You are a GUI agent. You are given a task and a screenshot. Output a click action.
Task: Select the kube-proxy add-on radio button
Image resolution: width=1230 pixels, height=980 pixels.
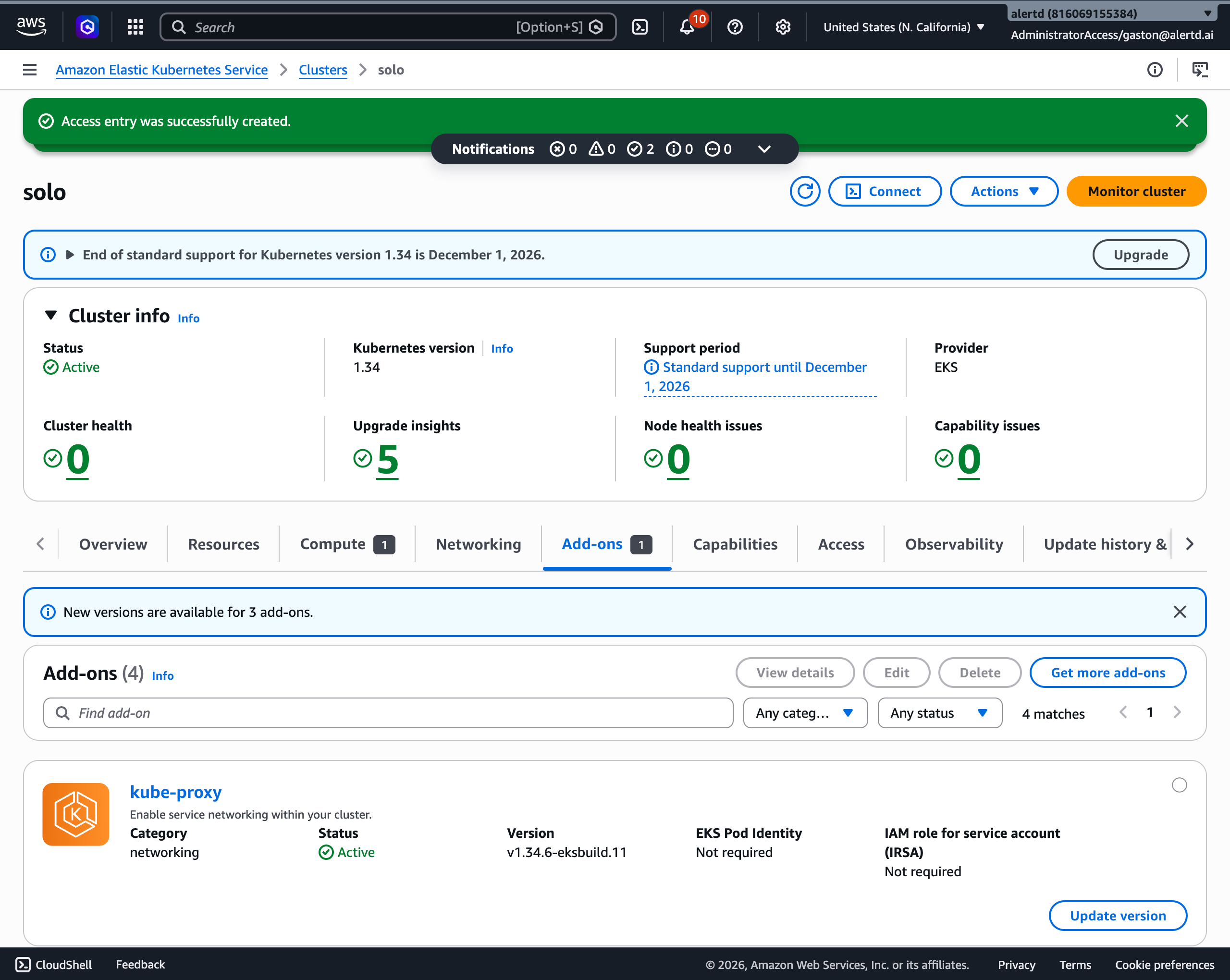(x=1179, y=785)
